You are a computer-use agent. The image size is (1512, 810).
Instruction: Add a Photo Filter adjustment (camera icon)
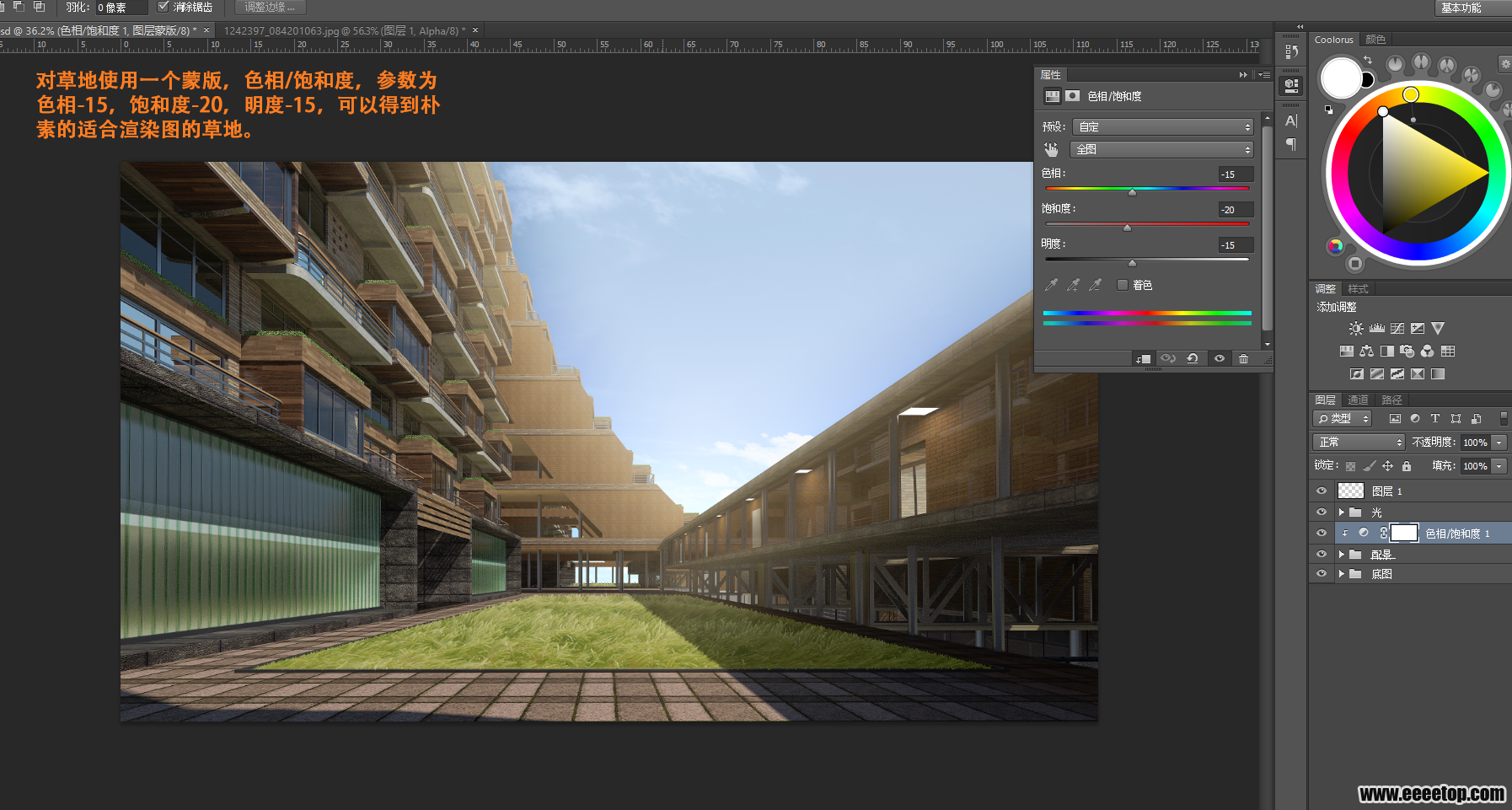[1407, 351]
